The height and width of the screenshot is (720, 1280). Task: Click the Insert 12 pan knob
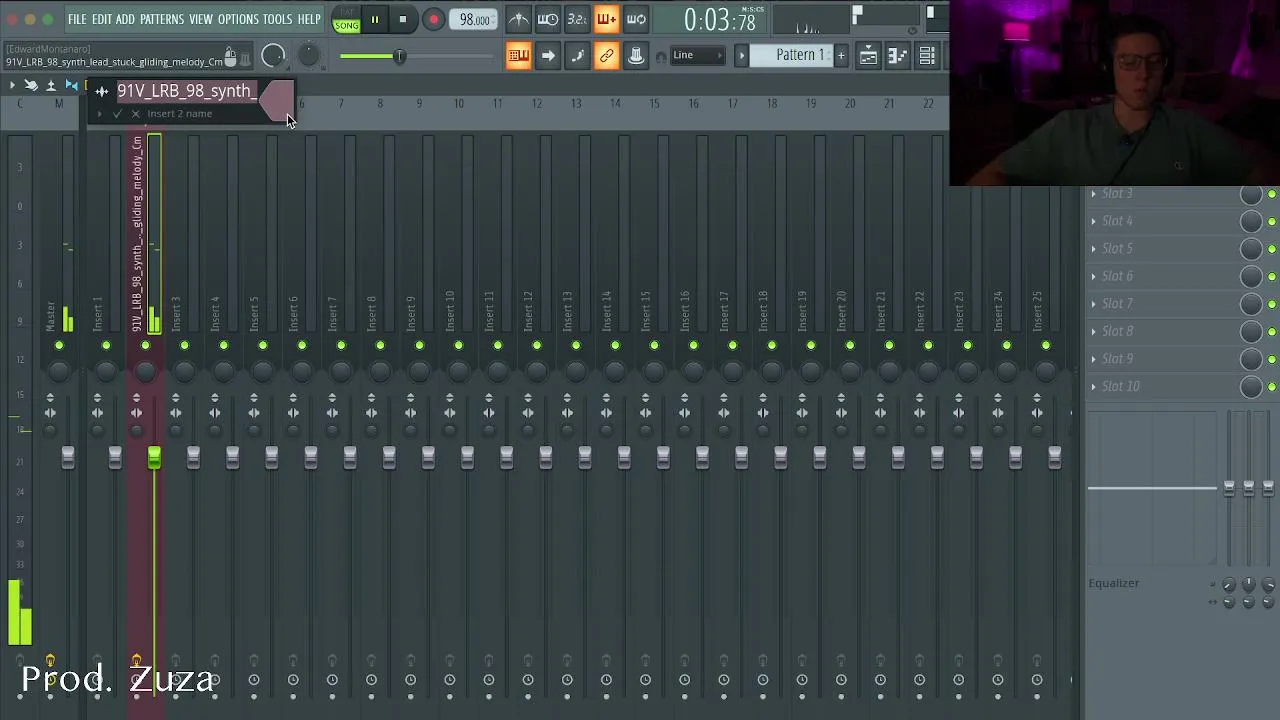(x=537, y=372)
